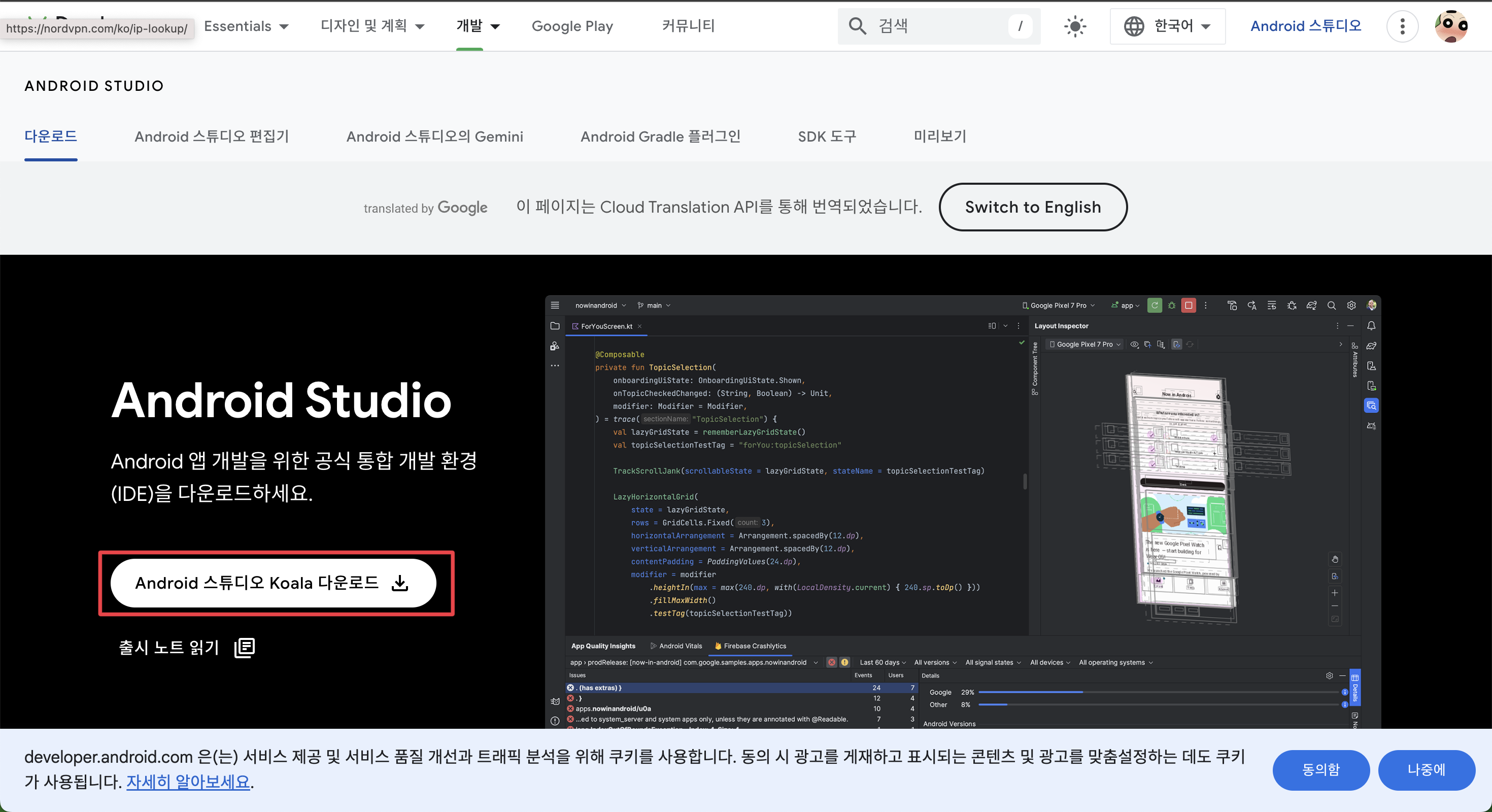Click the red stop button icon
The image size is (1492, 812).
pyautogui.click(x=1188, y=305)
